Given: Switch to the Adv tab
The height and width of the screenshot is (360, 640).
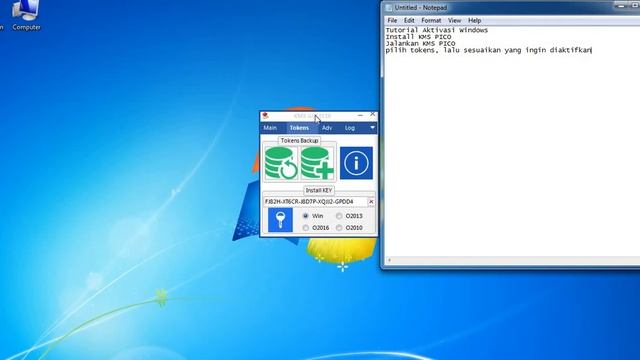Looking at the screenshot, I should point(327,128).
